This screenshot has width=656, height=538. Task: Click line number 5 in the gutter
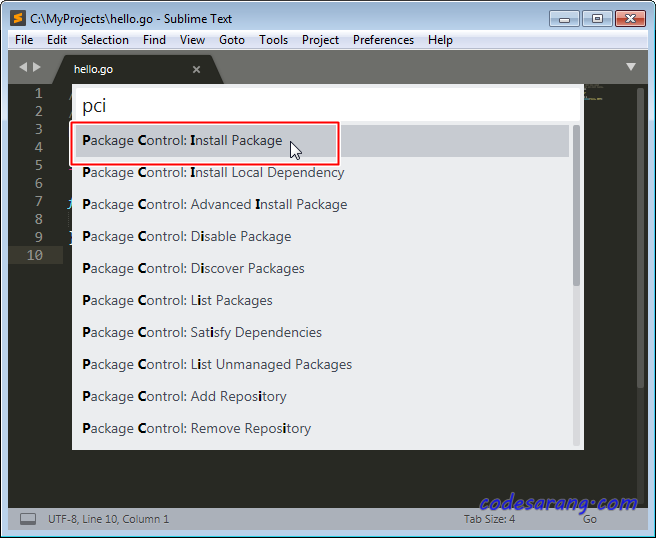pos(38,165)
